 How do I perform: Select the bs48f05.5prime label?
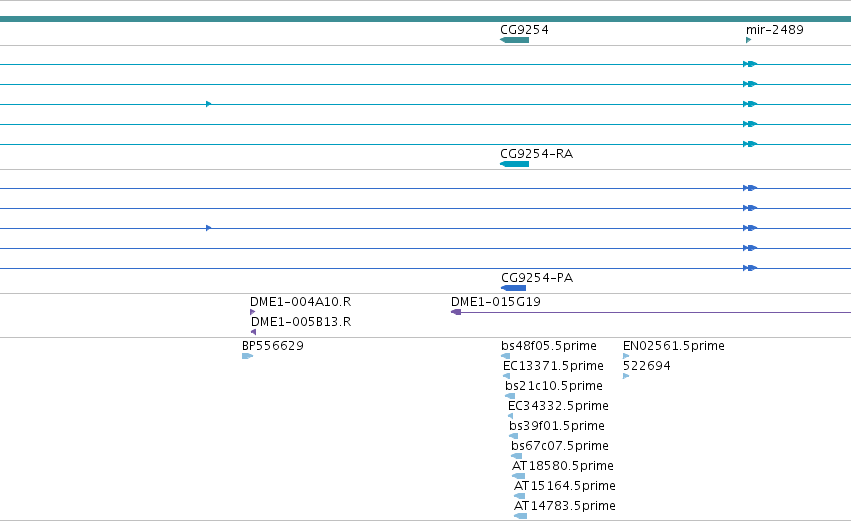click(x=549, y=346)
